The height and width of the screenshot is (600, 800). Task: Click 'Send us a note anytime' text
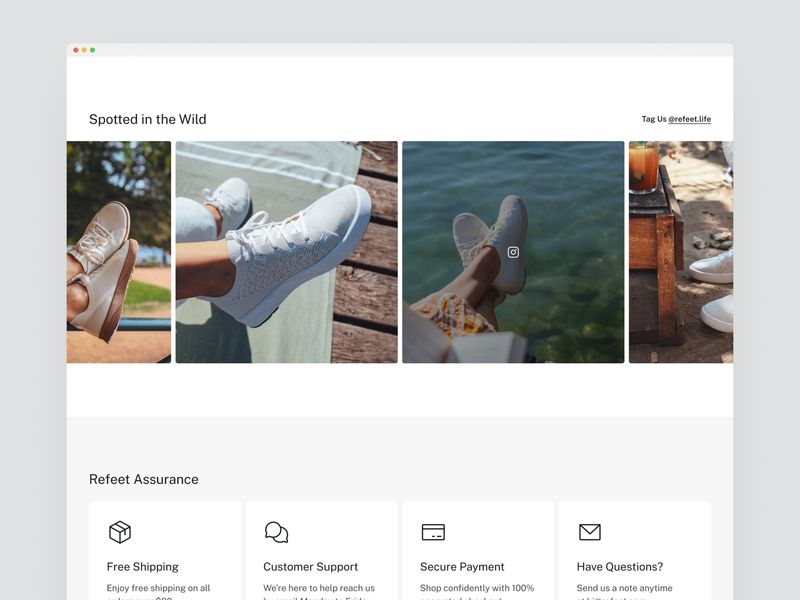tap(624, 588)
